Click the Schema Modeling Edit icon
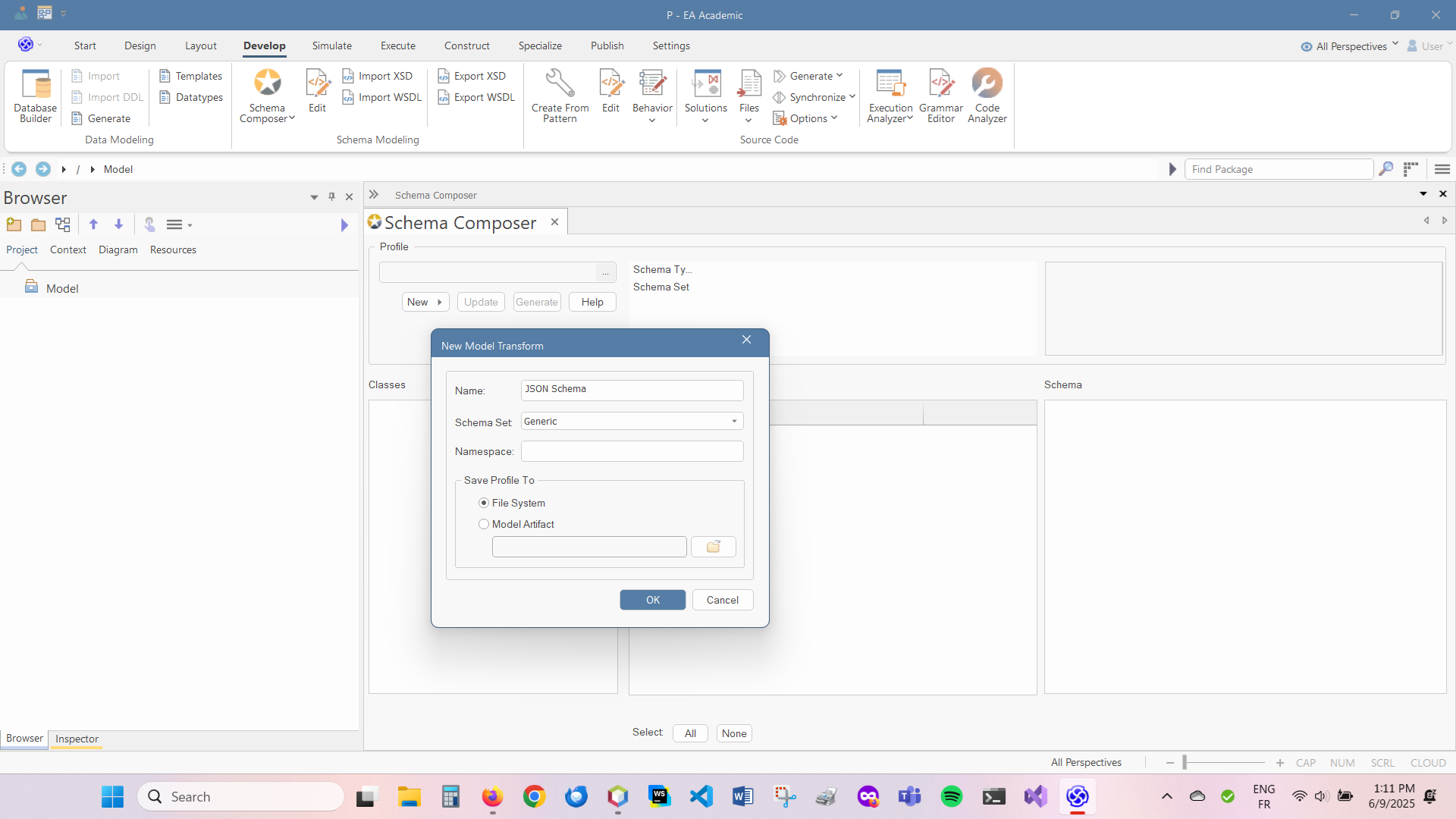 tap(317, 91)
